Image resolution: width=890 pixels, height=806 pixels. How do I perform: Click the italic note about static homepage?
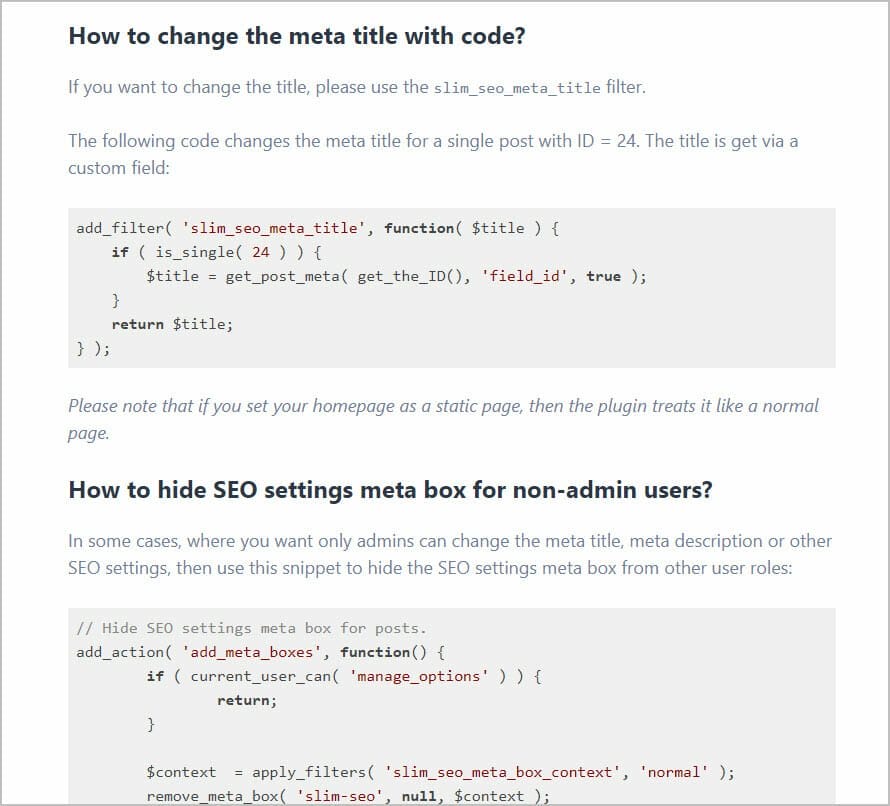point(443,419)
